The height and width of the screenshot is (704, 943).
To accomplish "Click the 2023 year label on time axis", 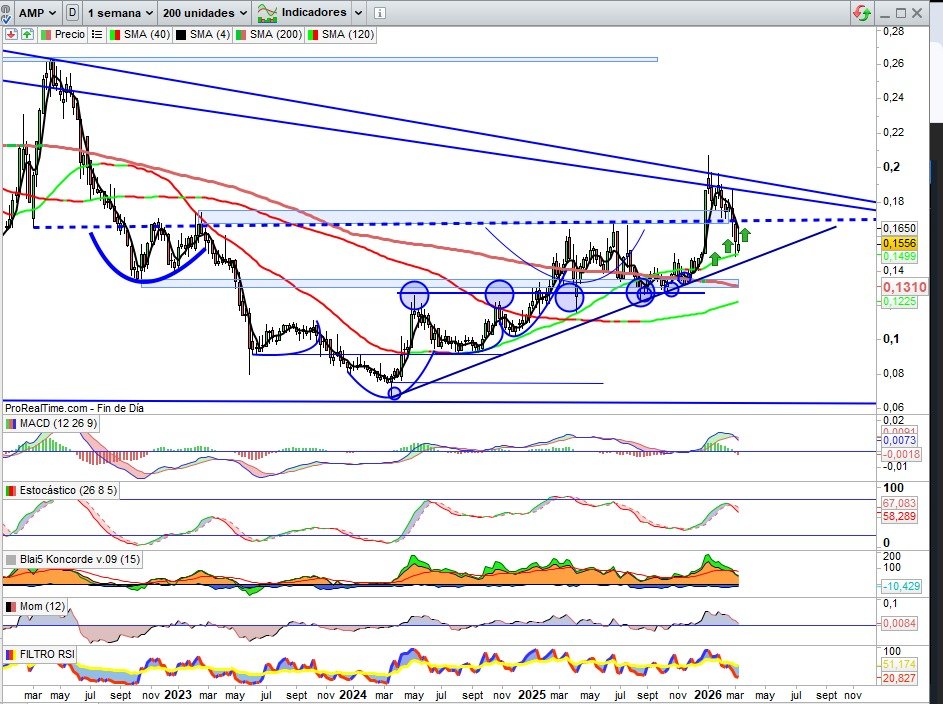I will (178, 695).
